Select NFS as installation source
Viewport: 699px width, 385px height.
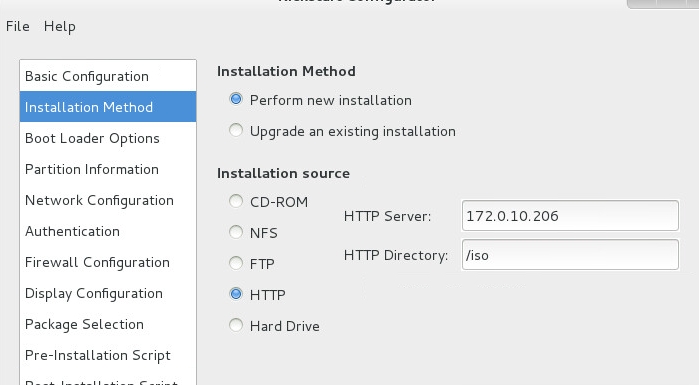[236, 232]
